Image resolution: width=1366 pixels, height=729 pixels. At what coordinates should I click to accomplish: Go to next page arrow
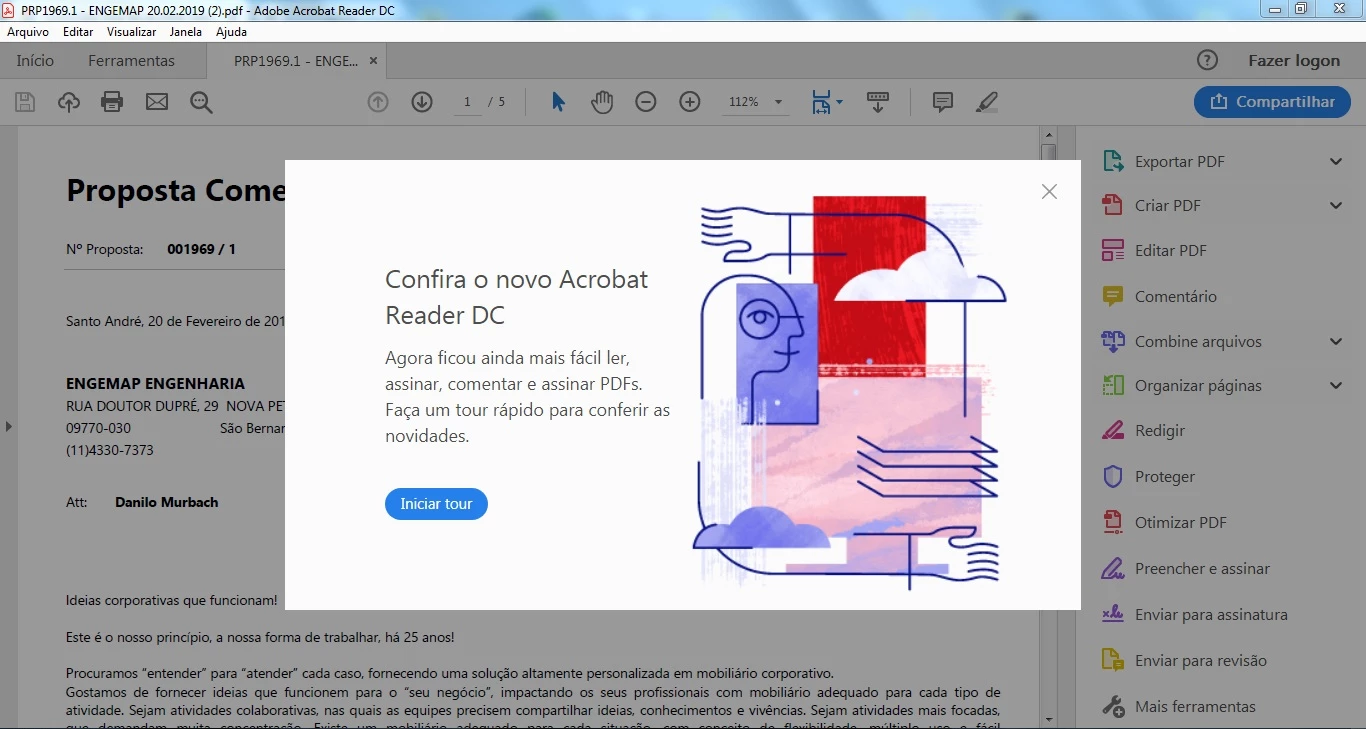pyautogui.click(x=422, y=102)
